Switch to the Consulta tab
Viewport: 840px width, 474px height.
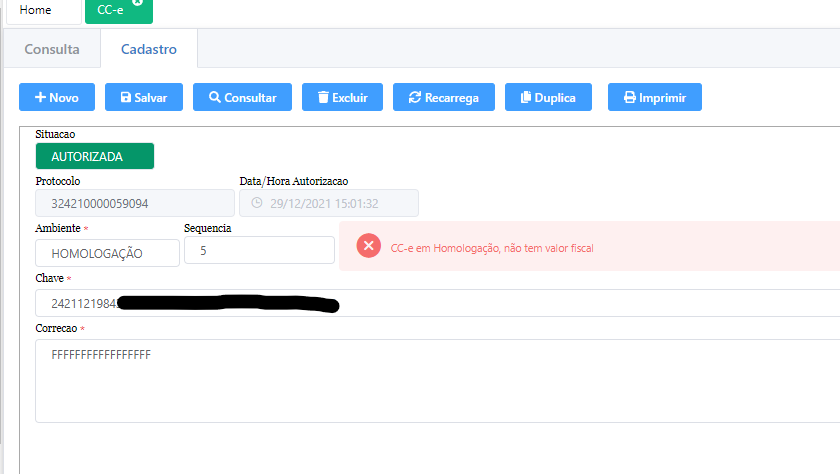[x=51, y=48]
